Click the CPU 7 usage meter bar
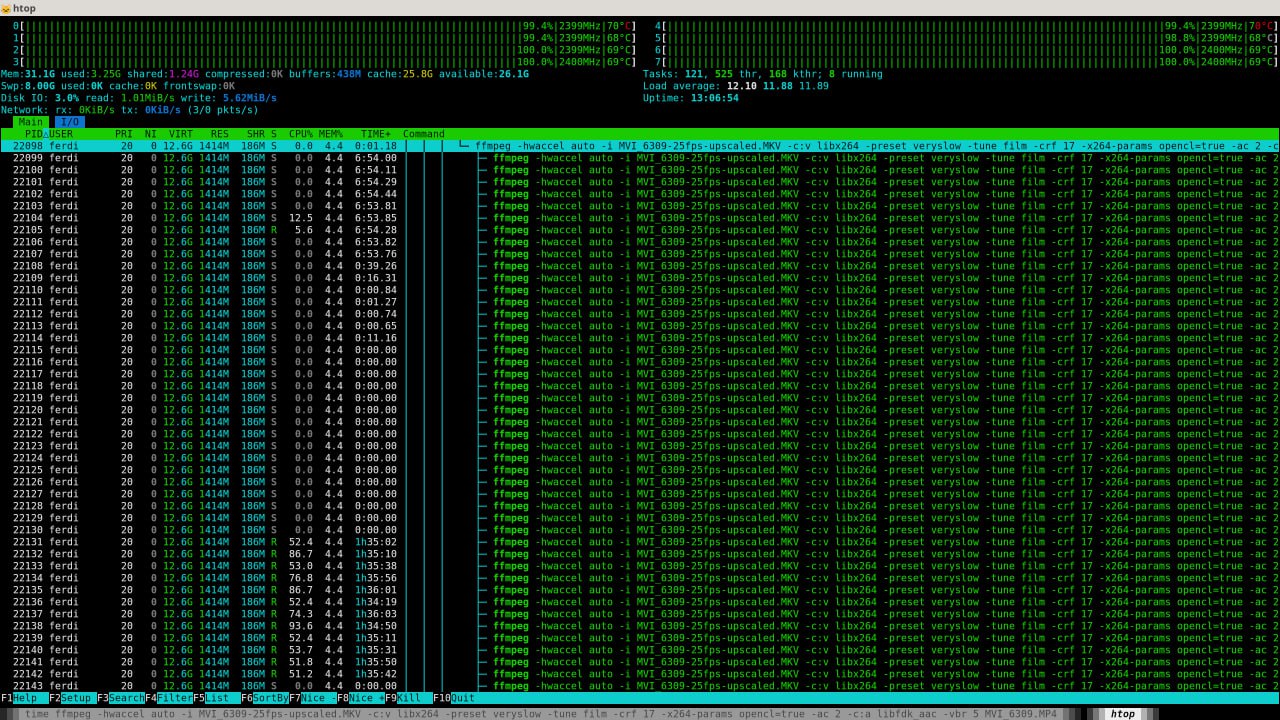1280x720 pixels. (x=967, y=62)
